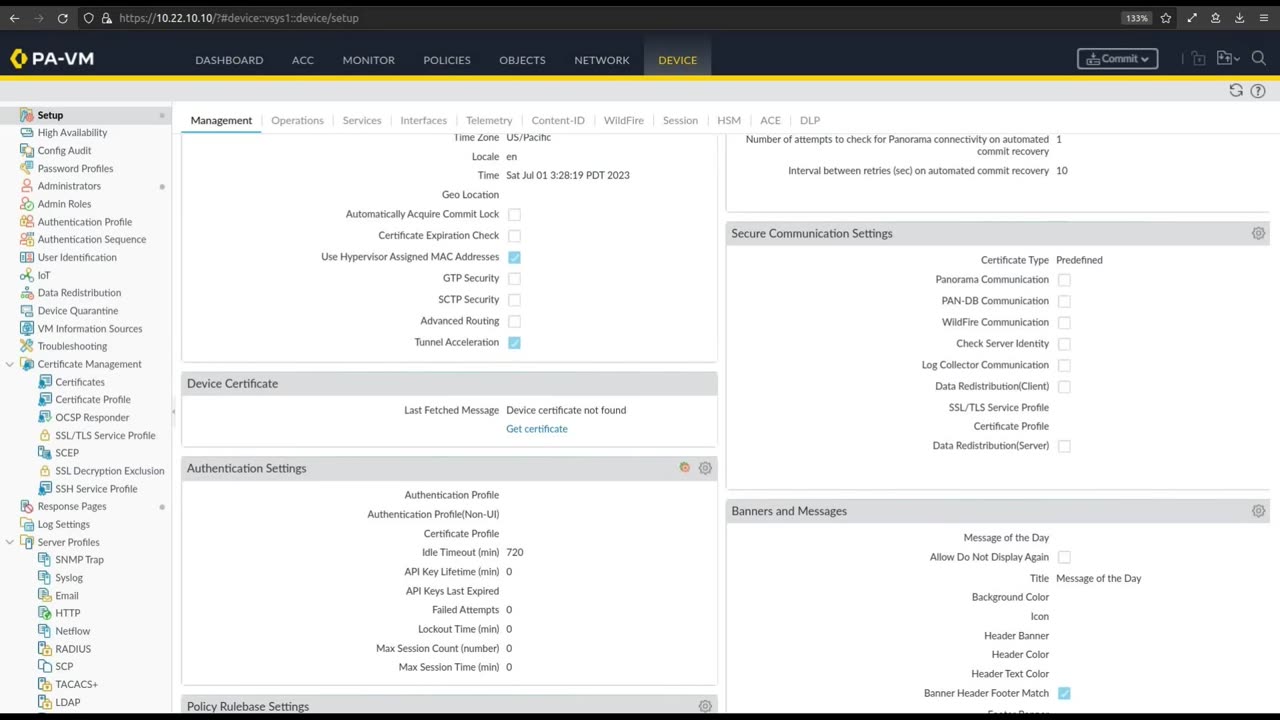Click the Setup icon in the sidebar

click(x=27, y=115)
